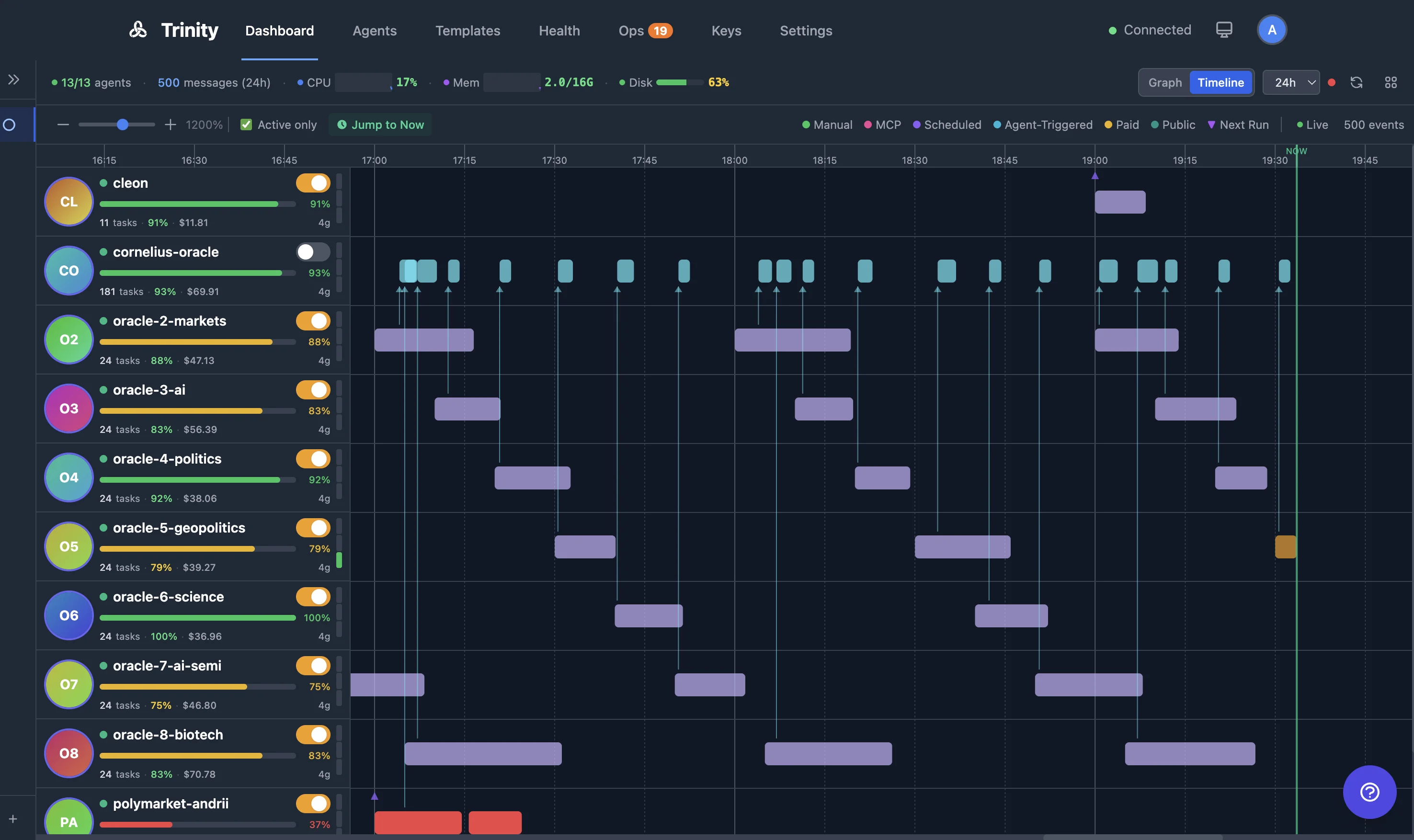Click the first red polymarket-andrii event block
This screenshot has height=840, width=1414.
[418, 822]
